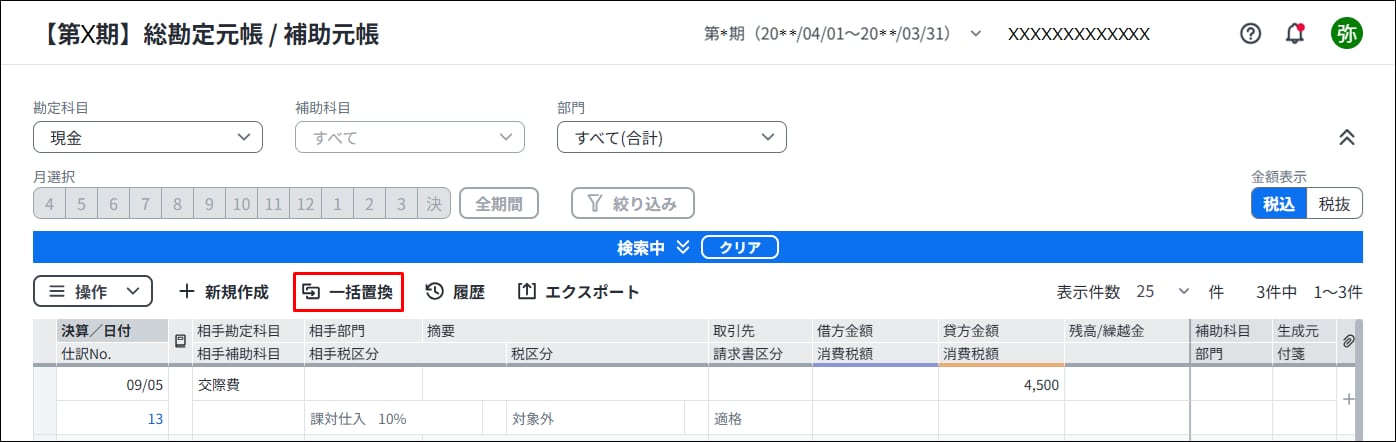Image resolution: width=1396 pixels, height=442 pixels.
Task: Switch amount display to 税込
Action: (1279, 204)
